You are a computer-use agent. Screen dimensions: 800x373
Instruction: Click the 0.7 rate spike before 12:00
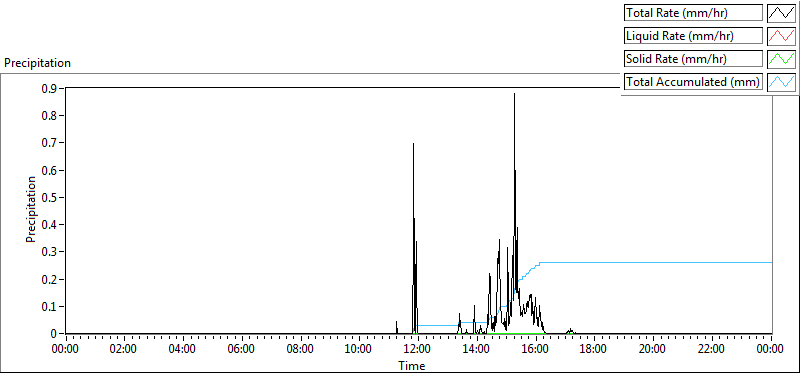click(x=413, y=144)
